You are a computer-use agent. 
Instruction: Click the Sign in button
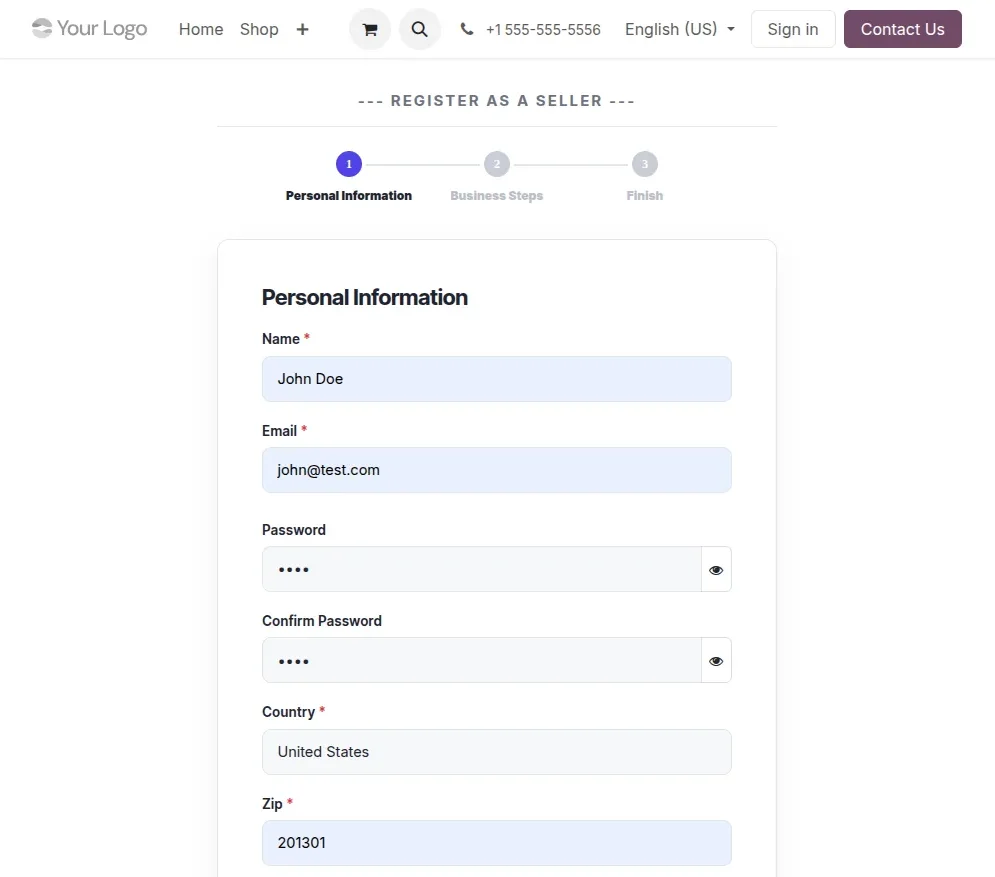[793, 29]
